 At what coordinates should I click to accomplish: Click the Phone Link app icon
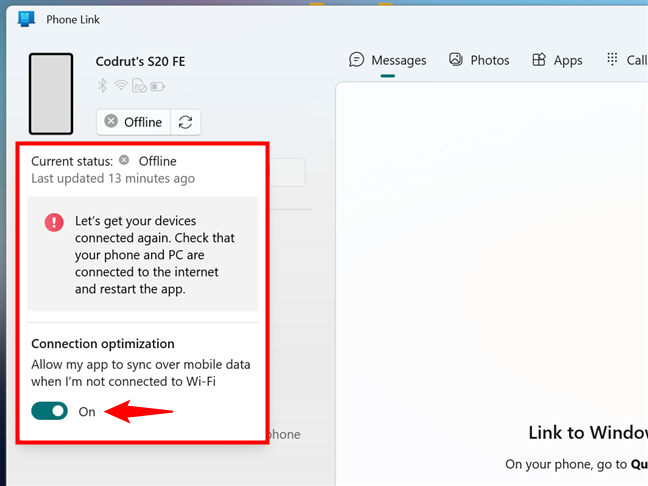pos(26,19)
